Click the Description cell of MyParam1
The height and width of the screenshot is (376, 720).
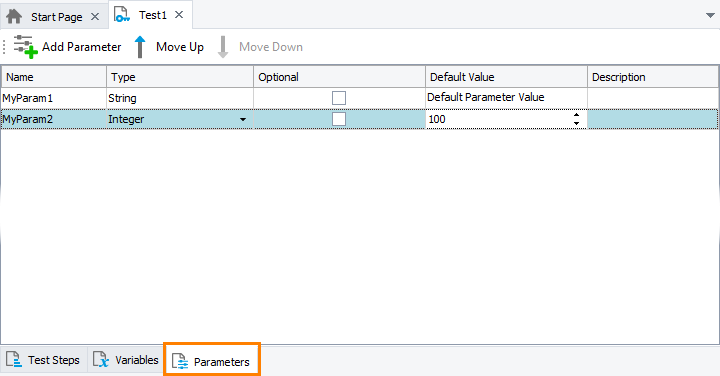[653, 98]
